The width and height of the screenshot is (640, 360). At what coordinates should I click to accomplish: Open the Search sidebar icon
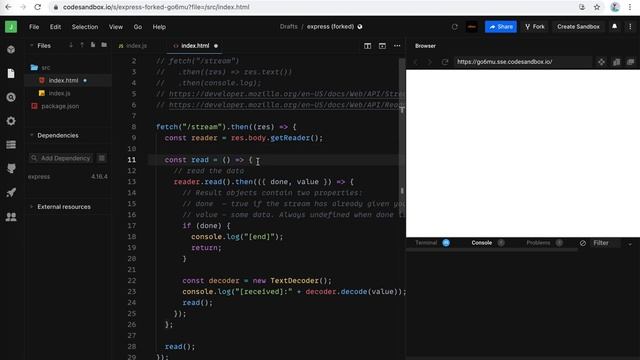click(11, 97)
